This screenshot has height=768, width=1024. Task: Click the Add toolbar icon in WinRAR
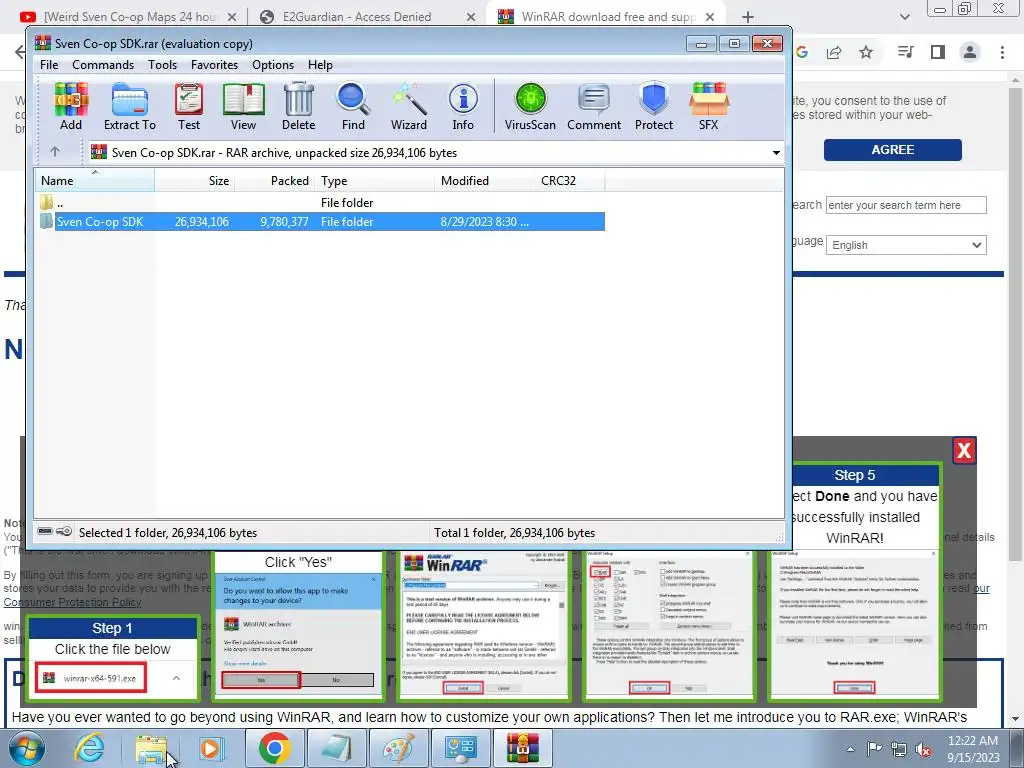pos(71,106)
